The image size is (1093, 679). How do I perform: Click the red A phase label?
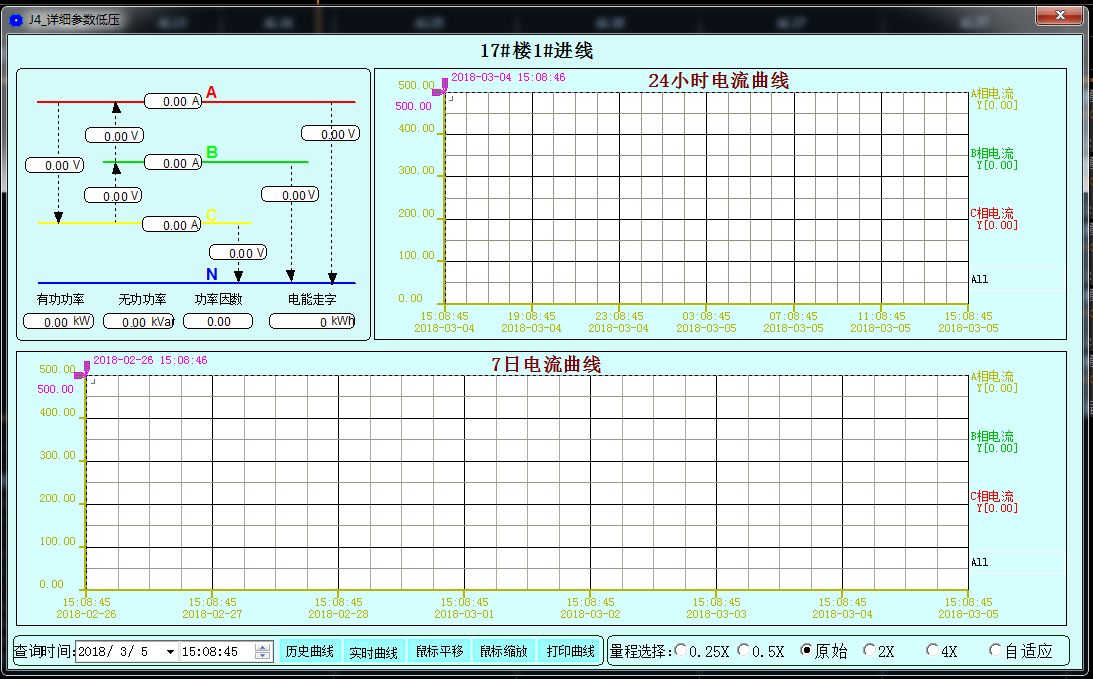coord(211,92)
